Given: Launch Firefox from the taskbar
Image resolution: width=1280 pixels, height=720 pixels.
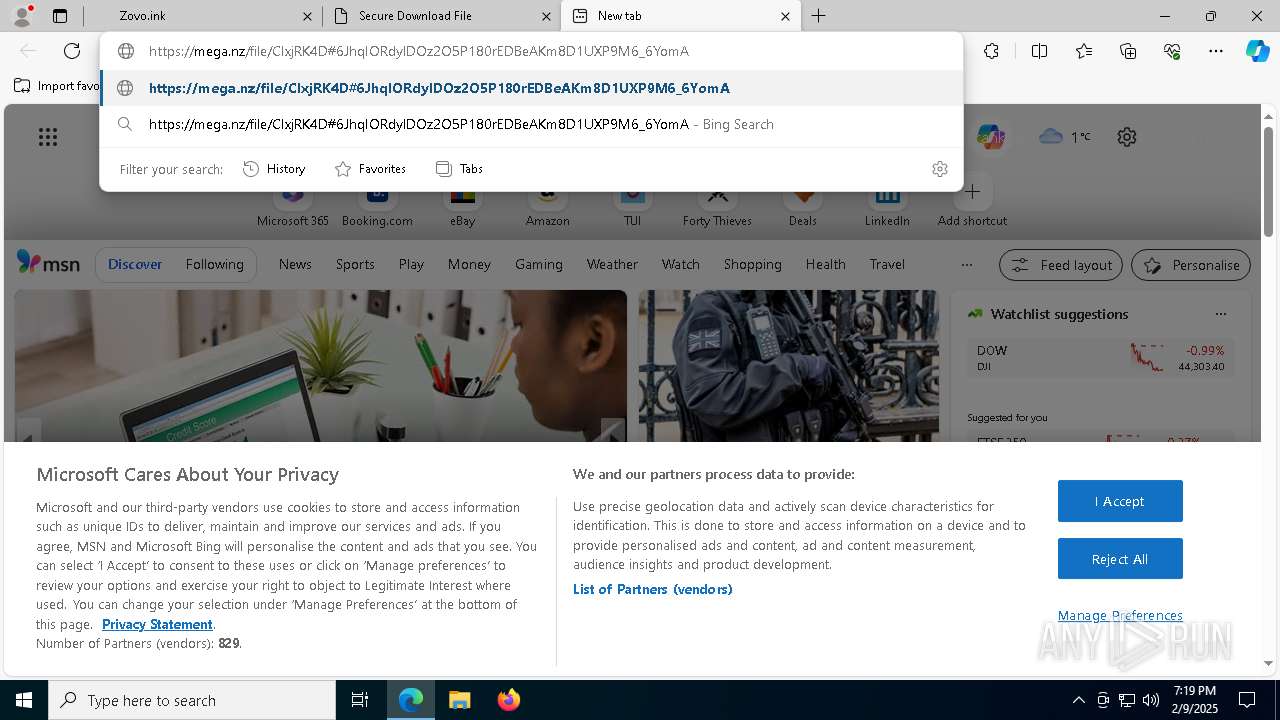Looking at the screenshot, I should point(508,700).
